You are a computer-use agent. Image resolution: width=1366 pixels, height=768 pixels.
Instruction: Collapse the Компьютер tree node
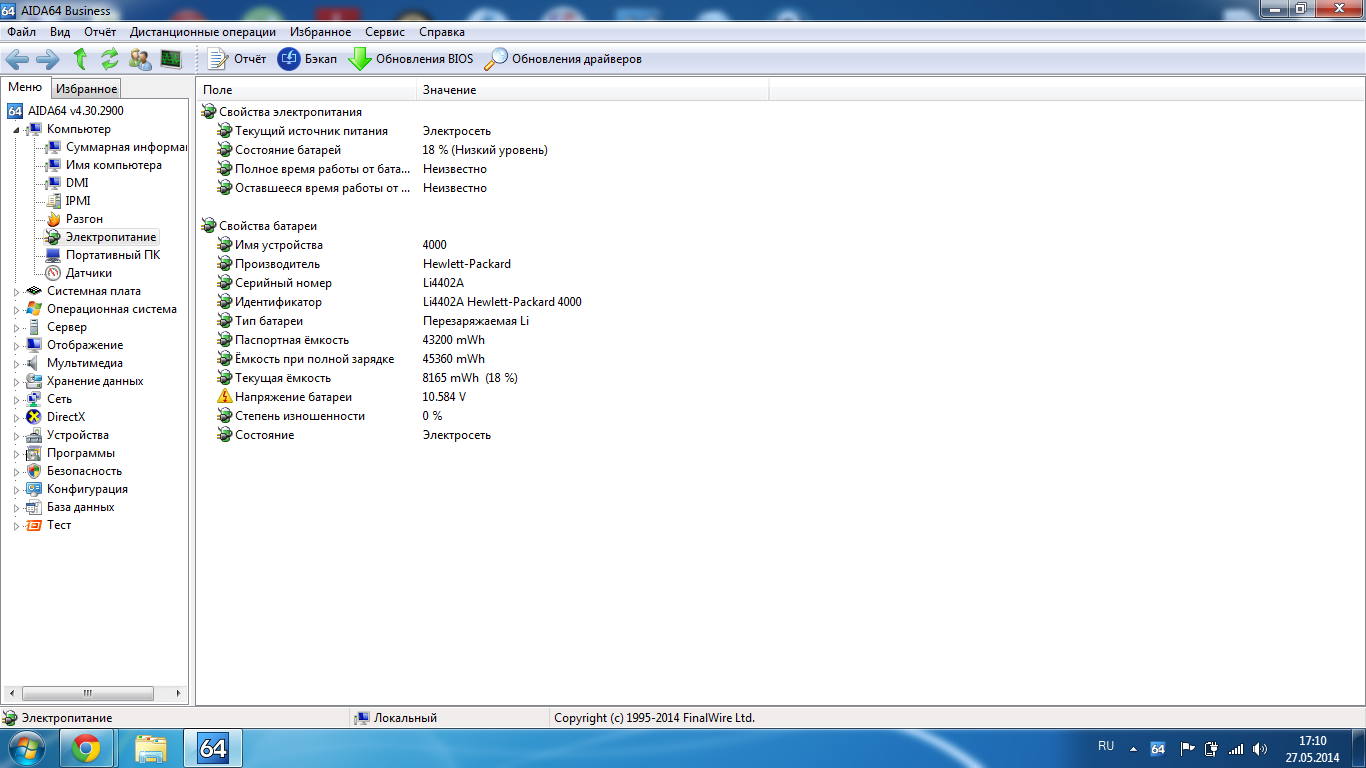[x=16, y=130]
